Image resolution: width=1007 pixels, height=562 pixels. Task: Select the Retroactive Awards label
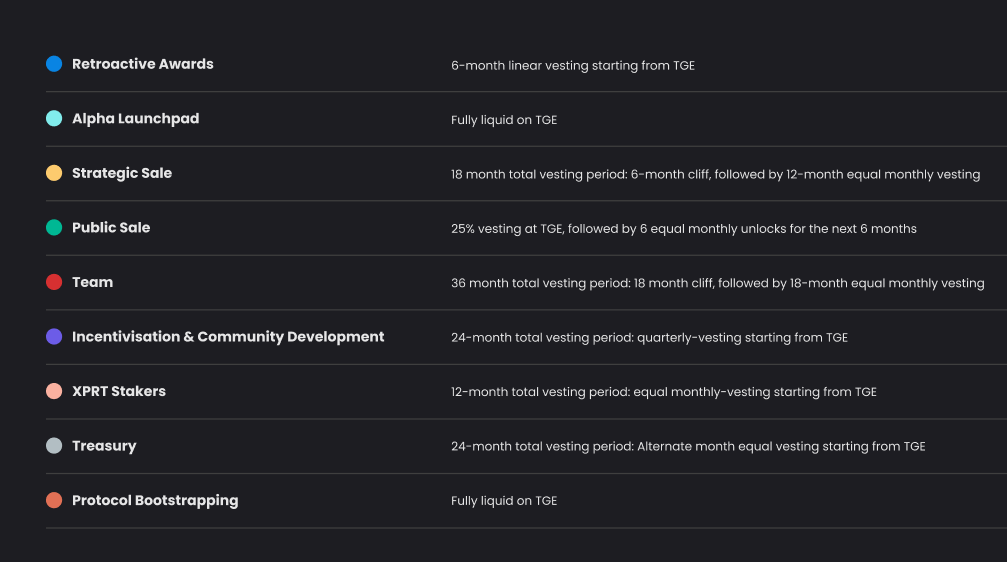[x=142, y=64]
